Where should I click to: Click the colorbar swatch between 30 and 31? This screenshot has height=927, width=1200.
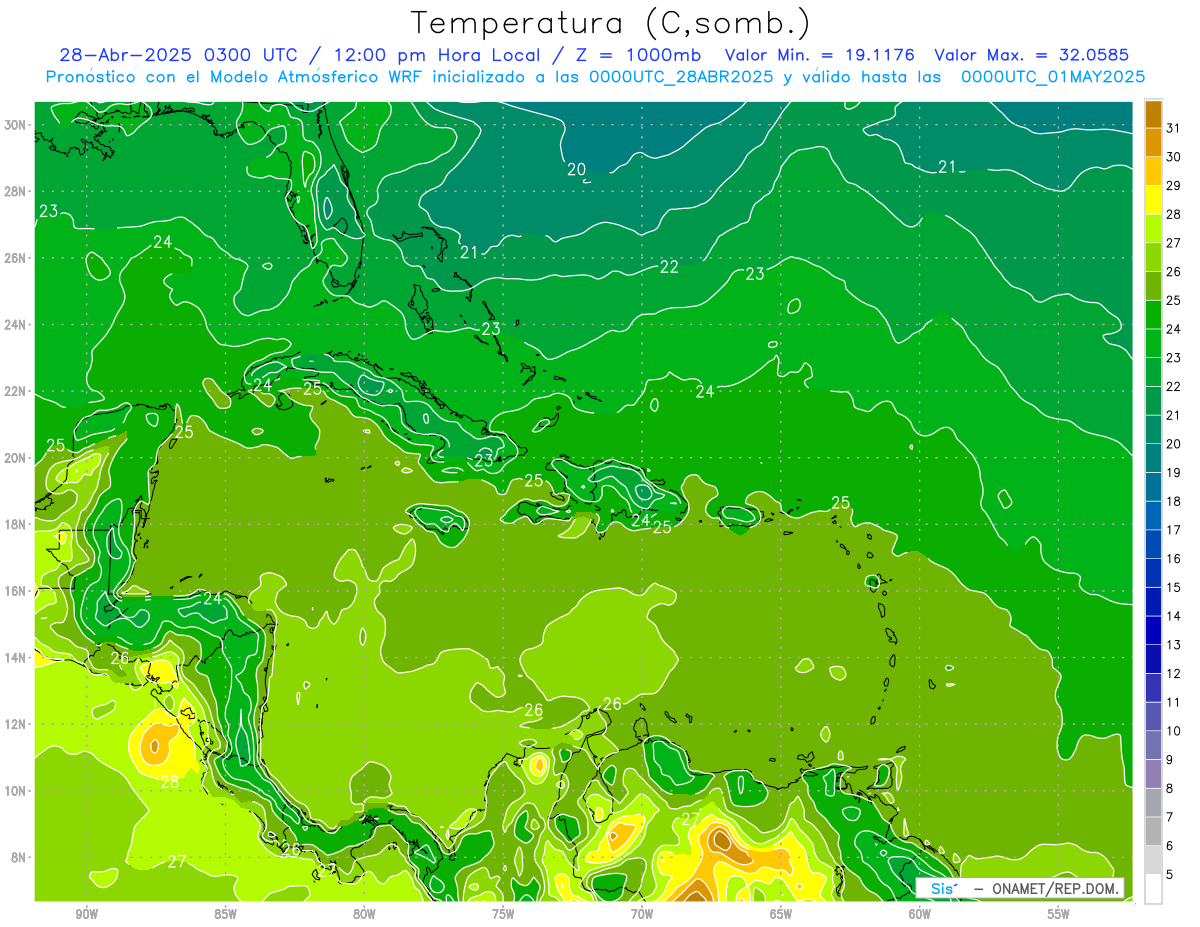(1153, 143)
